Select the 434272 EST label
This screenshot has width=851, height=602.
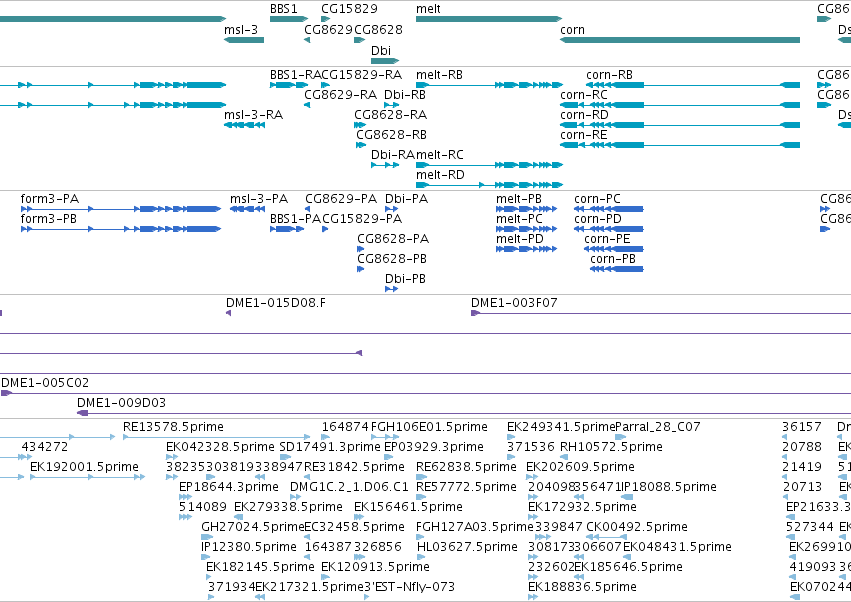pyautogui.click(x=45, y=447)
